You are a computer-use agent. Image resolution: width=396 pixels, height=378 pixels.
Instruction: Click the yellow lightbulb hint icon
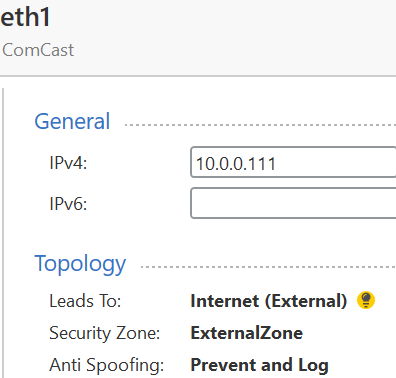click(366, 300)
